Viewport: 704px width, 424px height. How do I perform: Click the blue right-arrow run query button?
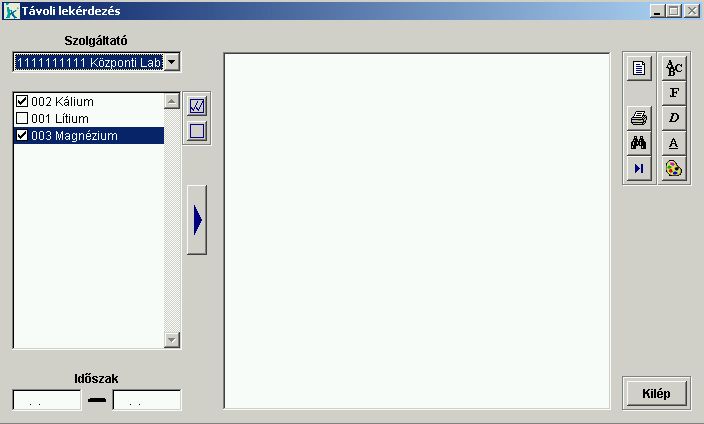[x=197, y=220]
